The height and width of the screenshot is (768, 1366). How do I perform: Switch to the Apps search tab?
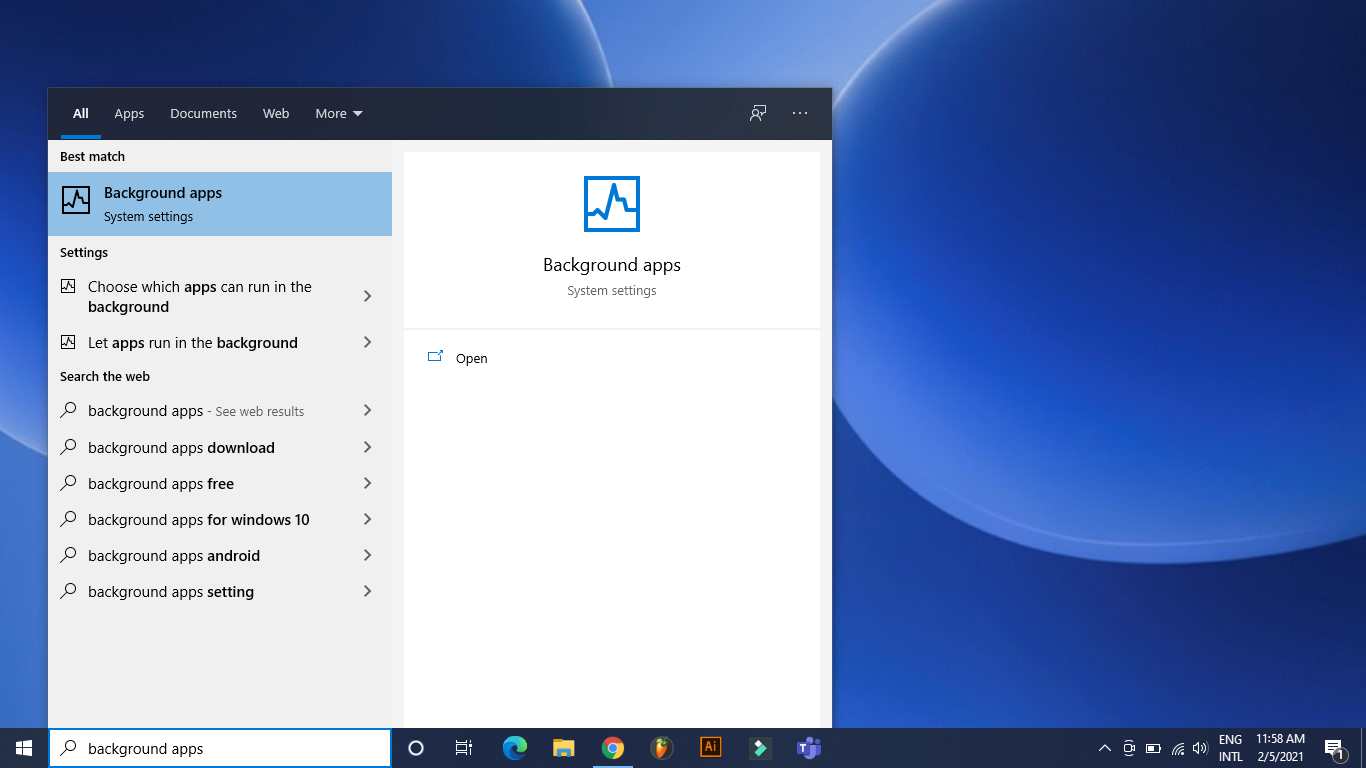point(129,114)
